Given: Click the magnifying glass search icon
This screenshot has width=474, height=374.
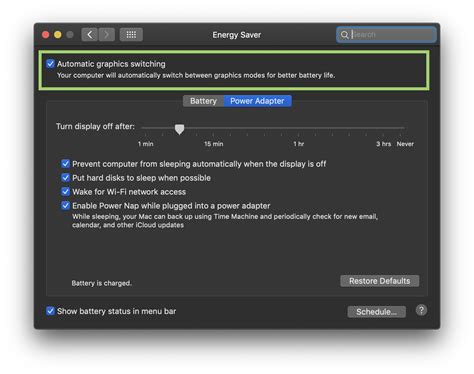Looking at the screenshot, I should tap(344, 35).
